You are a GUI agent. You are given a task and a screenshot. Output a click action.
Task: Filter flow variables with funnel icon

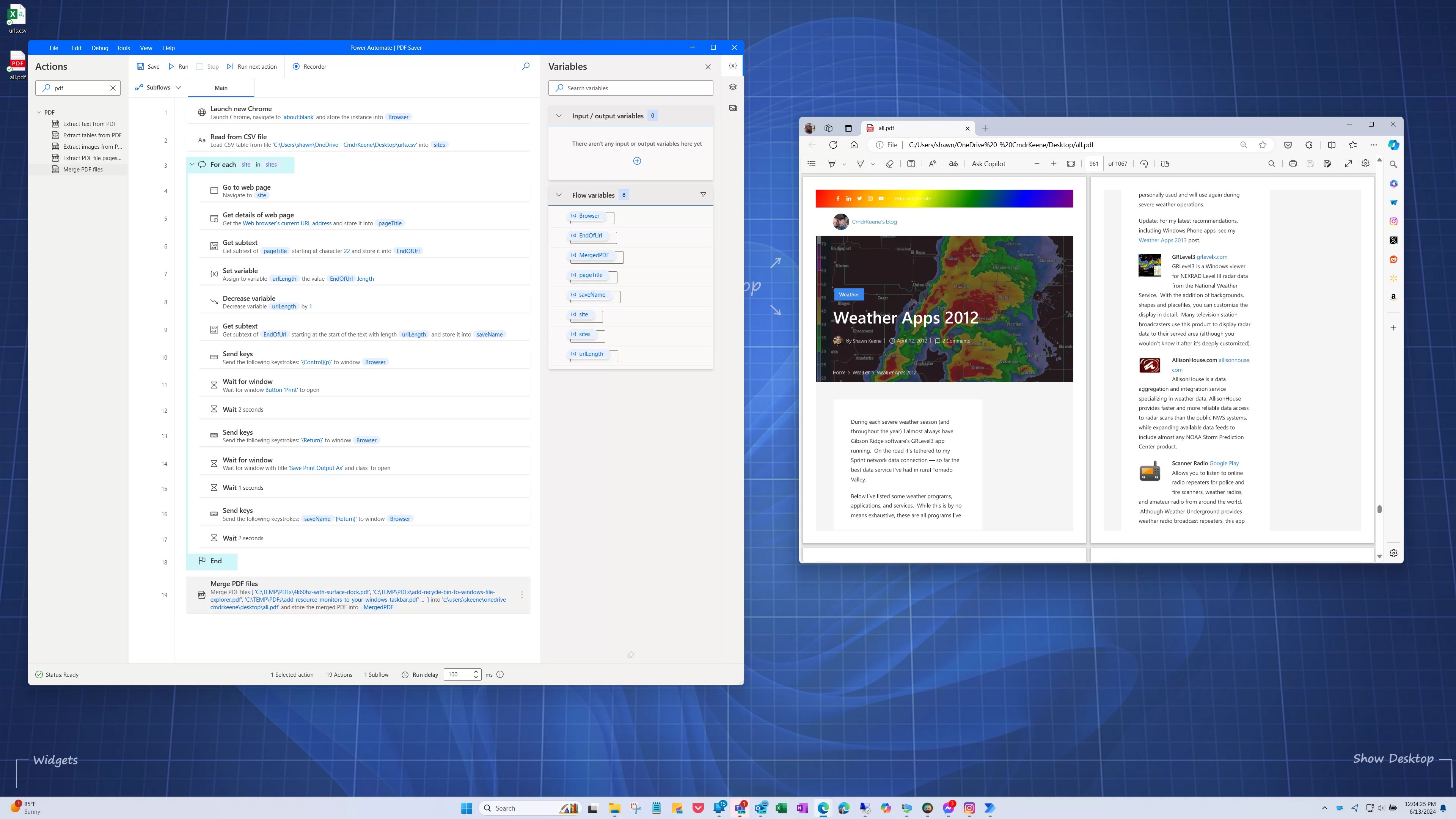tap(703, 195)
